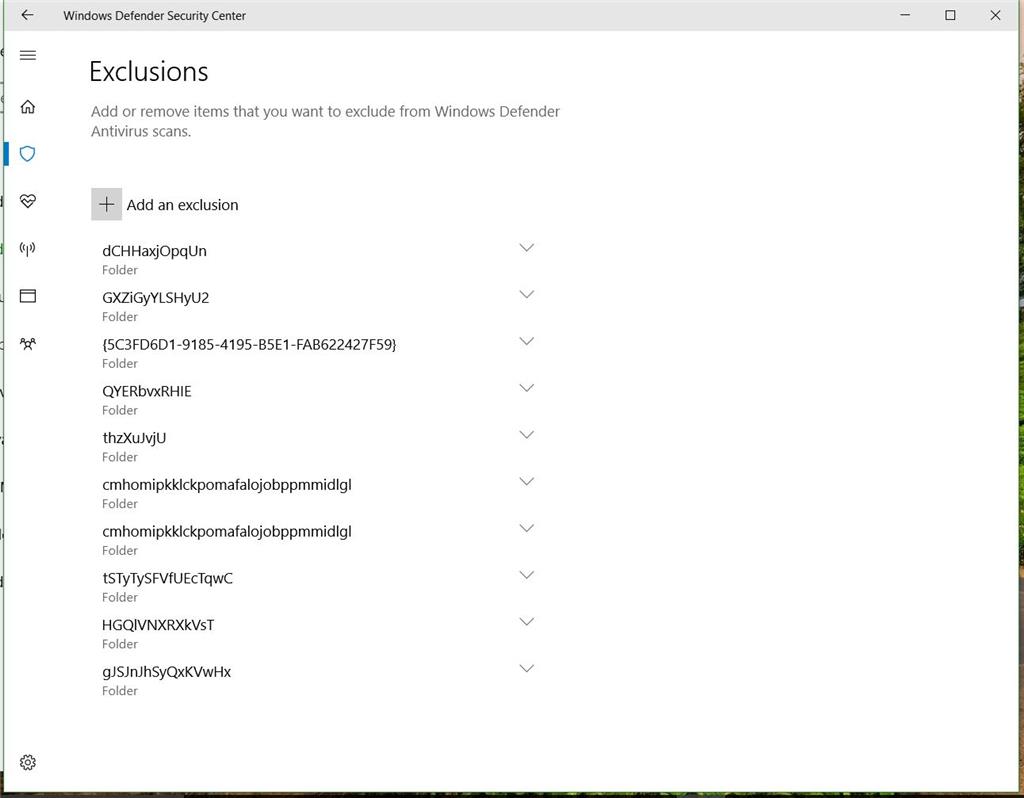Viewport: 1024px width, 798px height.
Task: Open Device performance & health heart icon
Action: (x=27, y=201)
